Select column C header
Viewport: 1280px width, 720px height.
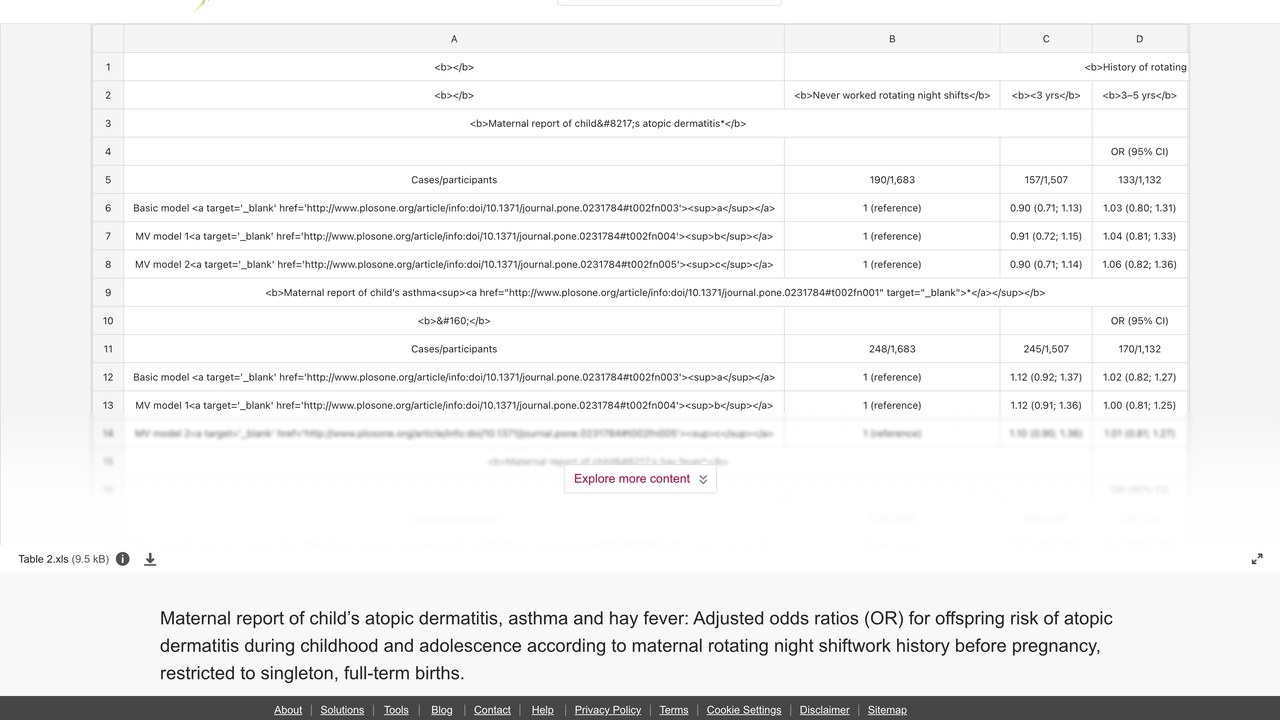tap(1046, 39)
